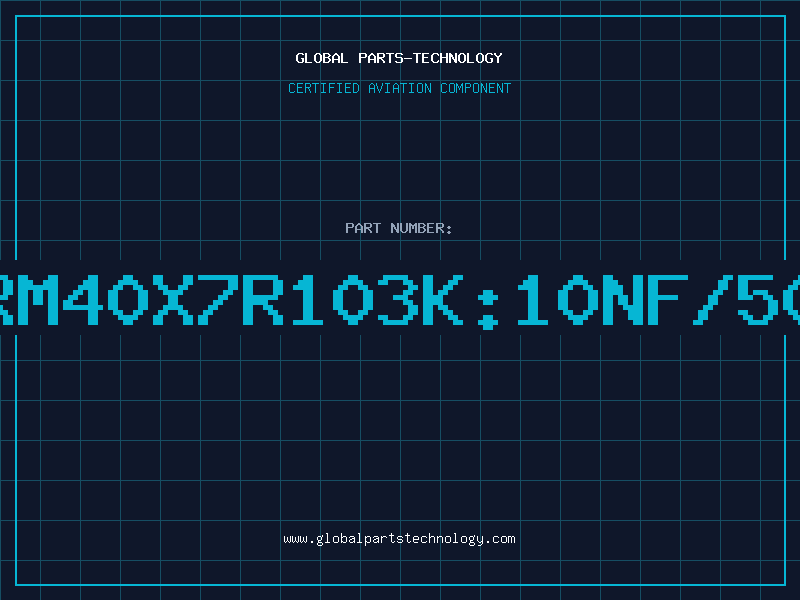Click the large X7R103K part number segment
Screen dimensions: 800x600
[308, 300]
